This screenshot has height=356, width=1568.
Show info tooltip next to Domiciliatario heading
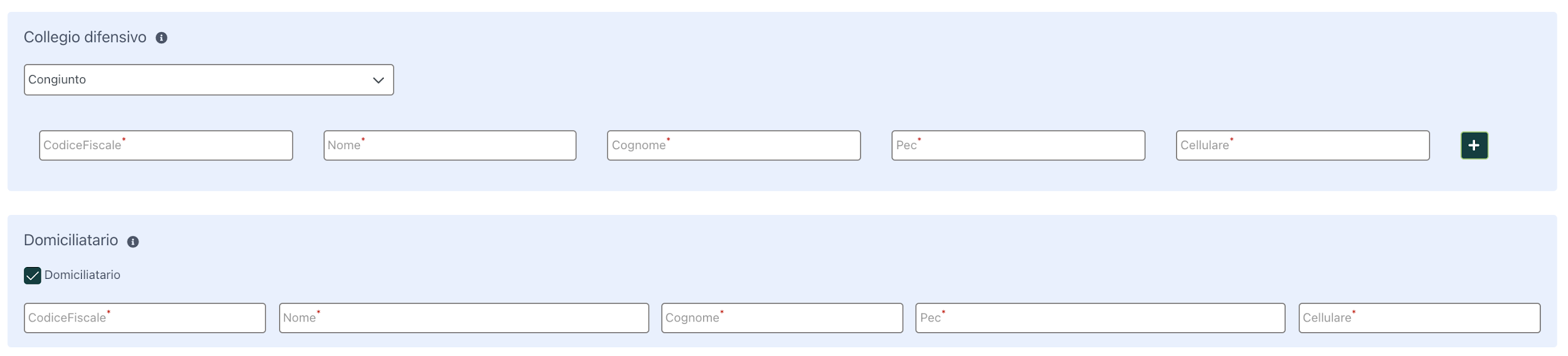pyautogui.click(x=133, y=242)
